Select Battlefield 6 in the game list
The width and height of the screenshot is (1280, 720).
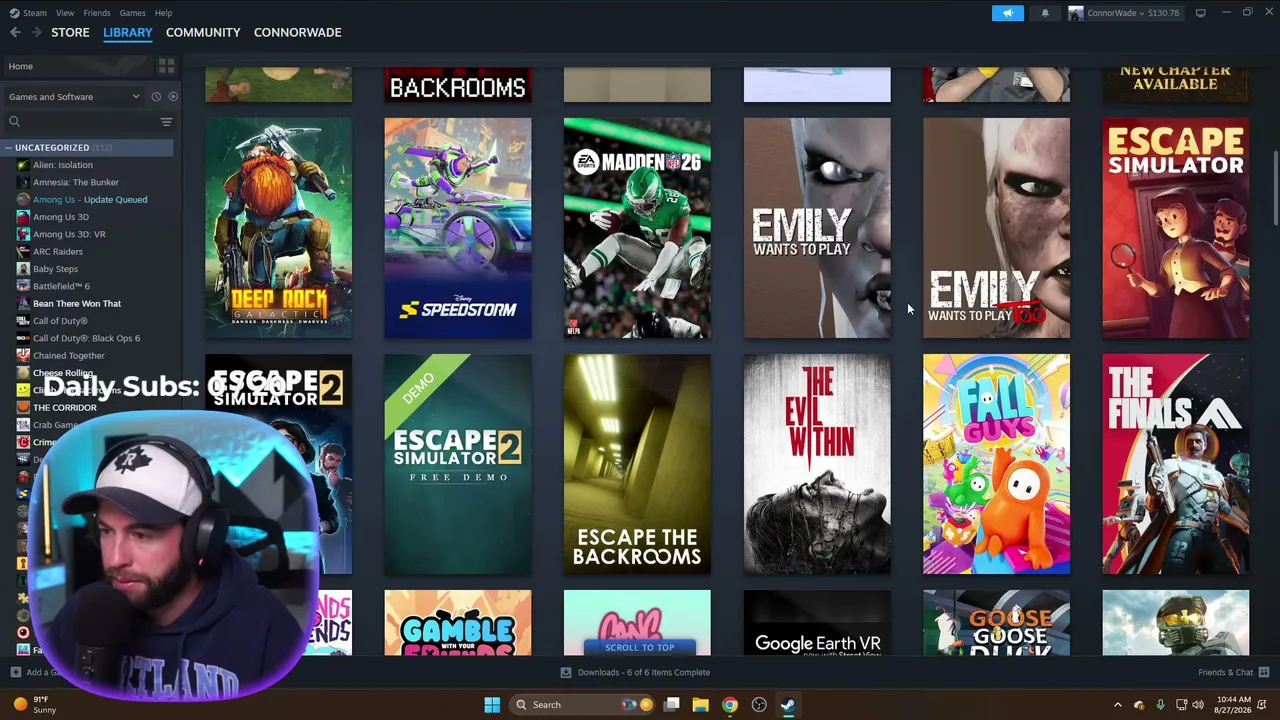62,286
